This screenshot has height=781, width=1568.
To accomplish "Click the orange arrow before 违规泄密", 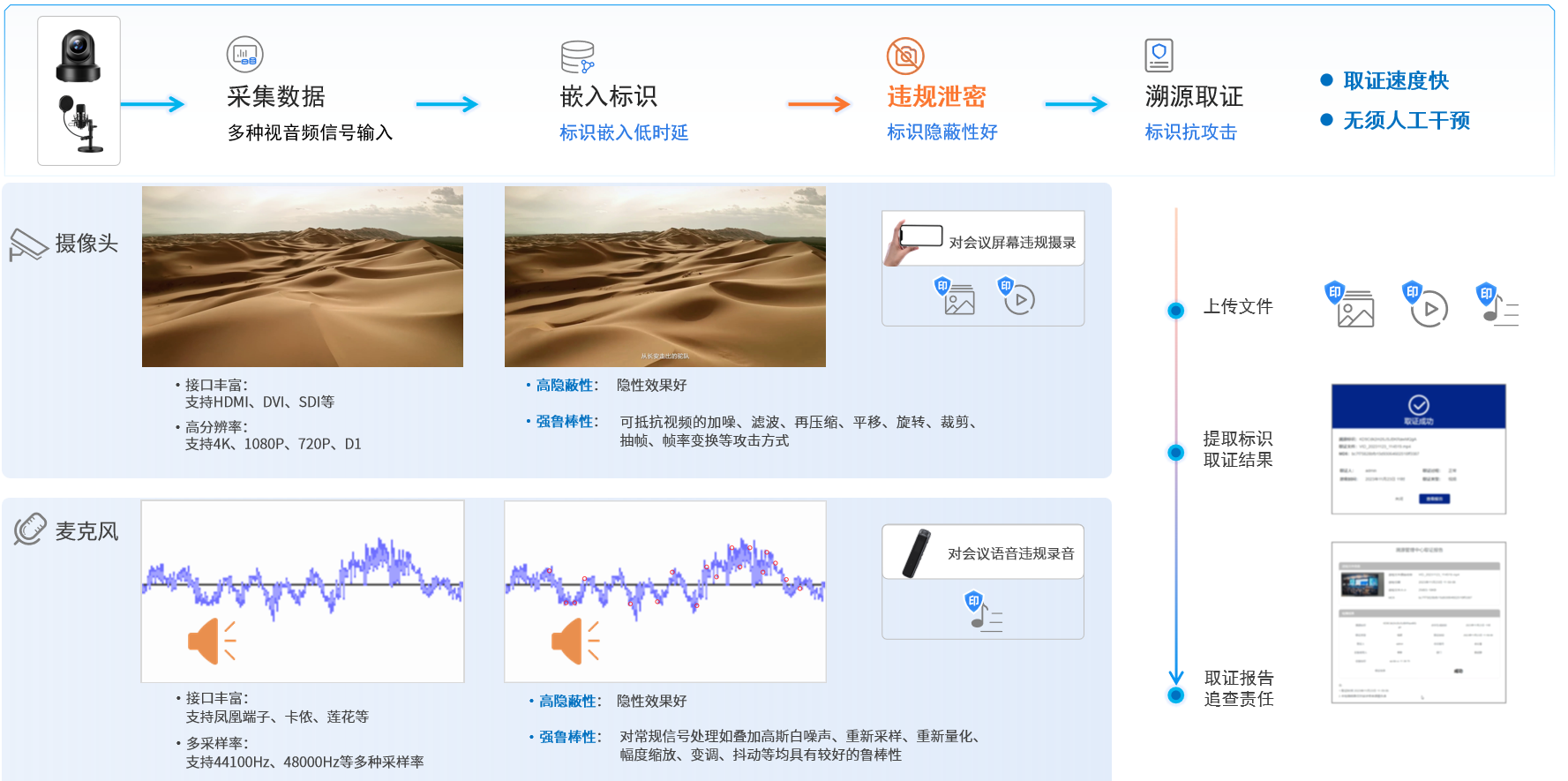I will click(819, 104).
